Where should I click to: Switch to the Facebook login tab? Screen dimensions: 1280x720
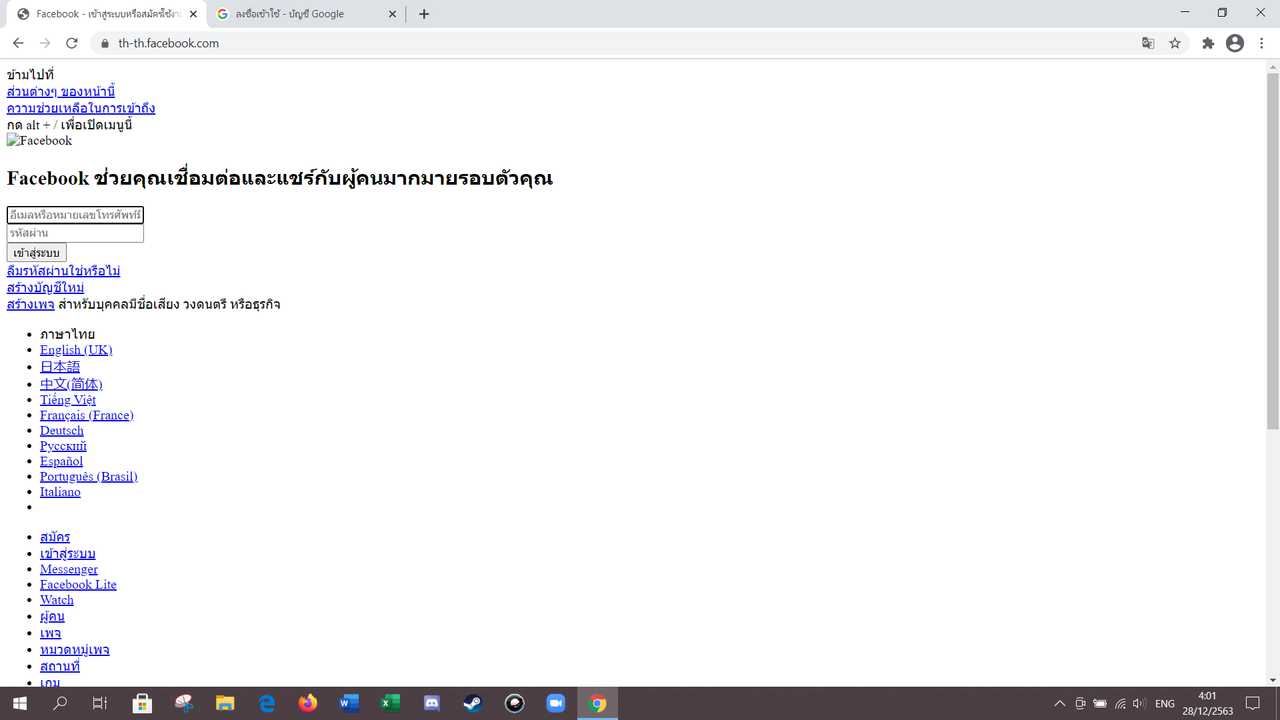[x=106, y=14]
